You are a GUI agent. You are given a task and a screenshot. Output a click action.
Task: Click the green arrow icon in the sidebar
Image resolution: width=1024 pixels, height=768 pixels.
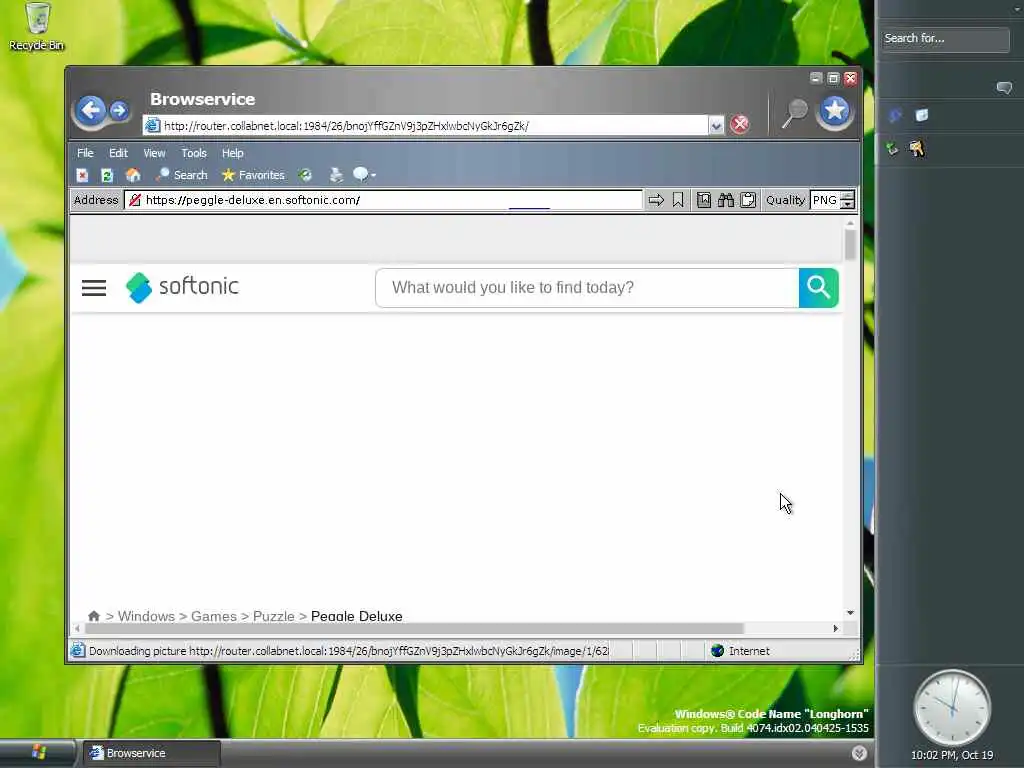(892, 148)
